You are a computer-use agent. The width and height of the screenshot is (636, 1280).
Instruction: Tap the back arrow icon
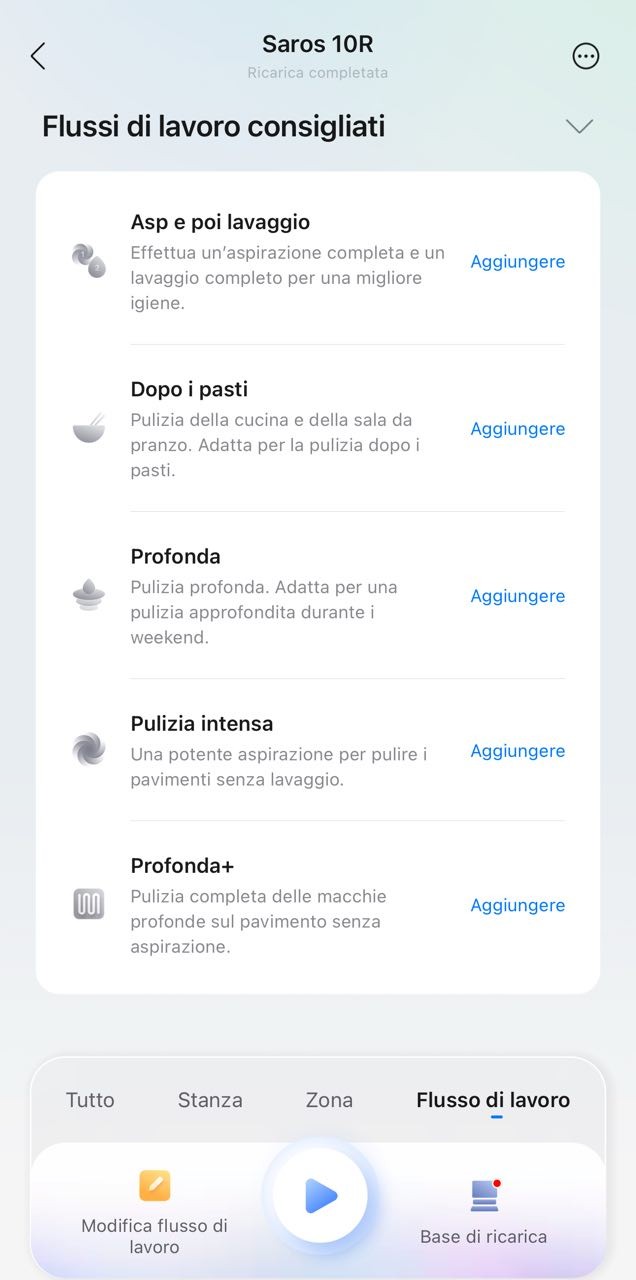click(x=38, y=56)
